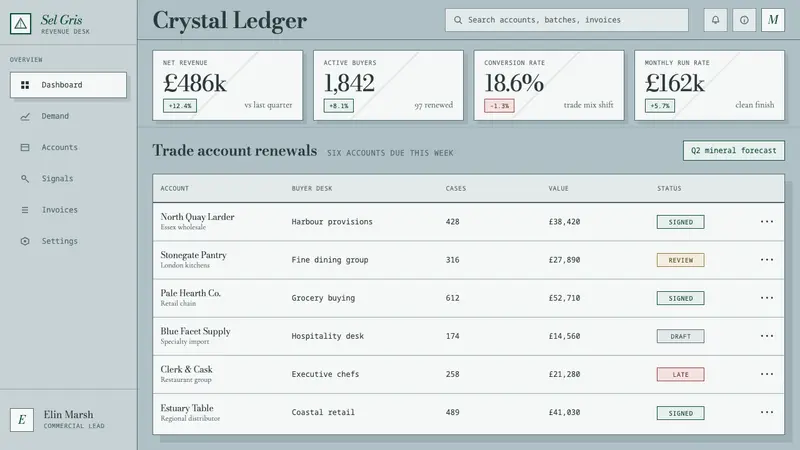The width and height of the screenshot is (800, 450).
Task: Click the +8.1% change badge
Action: tap(339, 106)
